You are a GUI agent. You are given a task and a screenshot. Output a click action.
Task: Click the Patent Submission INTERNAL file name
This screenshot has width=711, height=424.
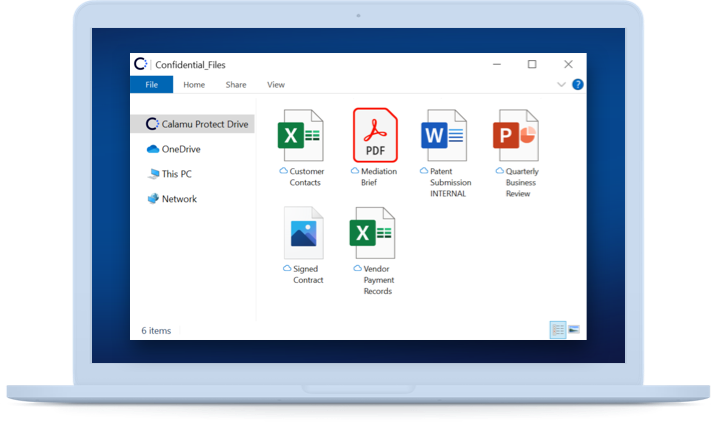(450, 182)
